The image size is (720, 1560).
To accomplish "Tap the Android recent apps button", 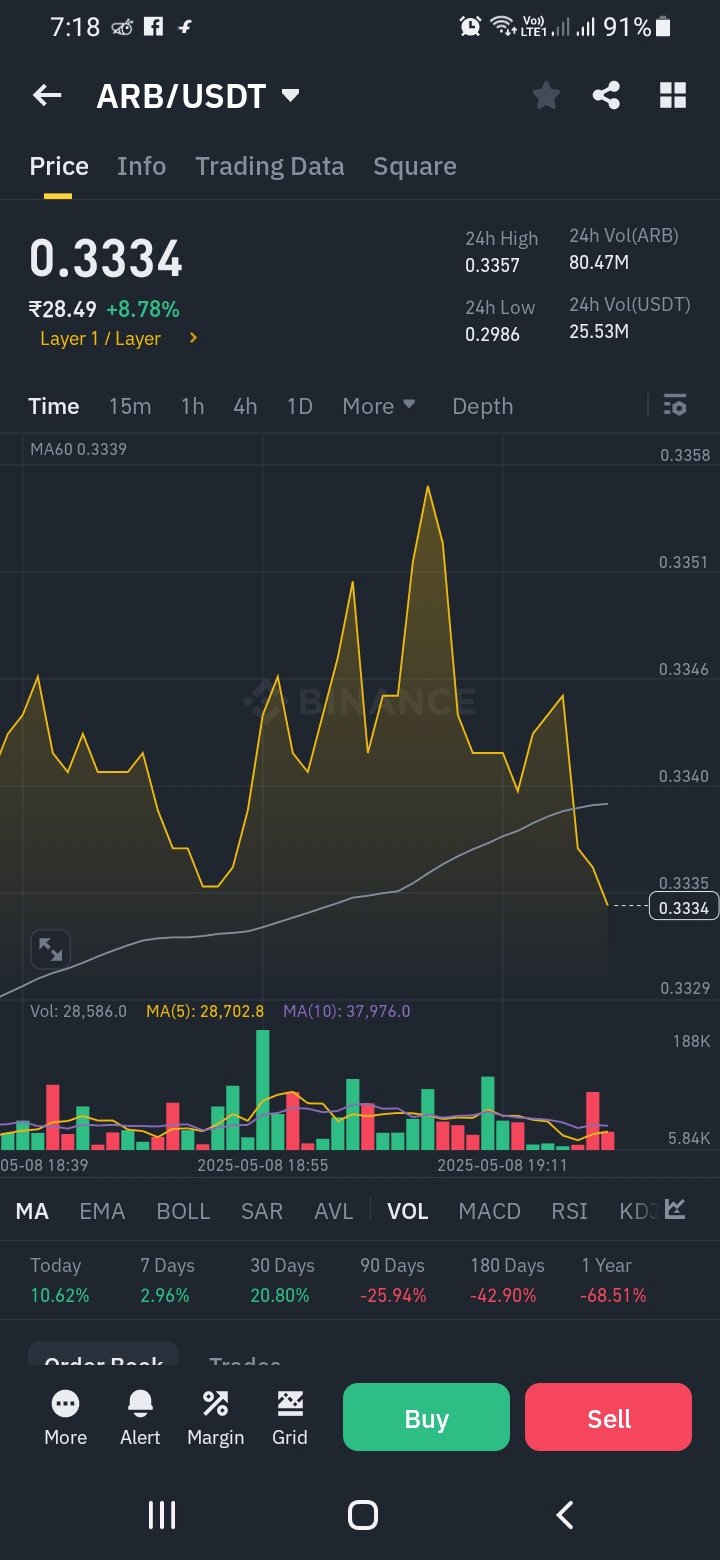I will click(162, 1515).
